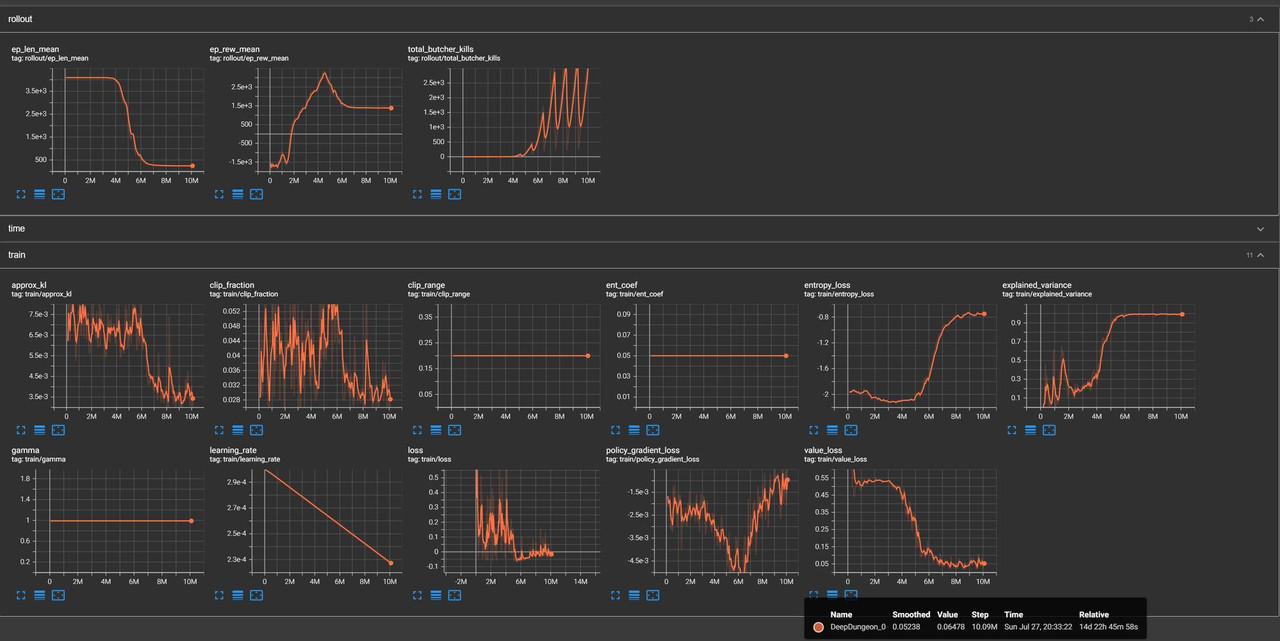Expand the ep_rew_mean chart to full size
Screen dimensions: 1280x641
click(218, 194)
